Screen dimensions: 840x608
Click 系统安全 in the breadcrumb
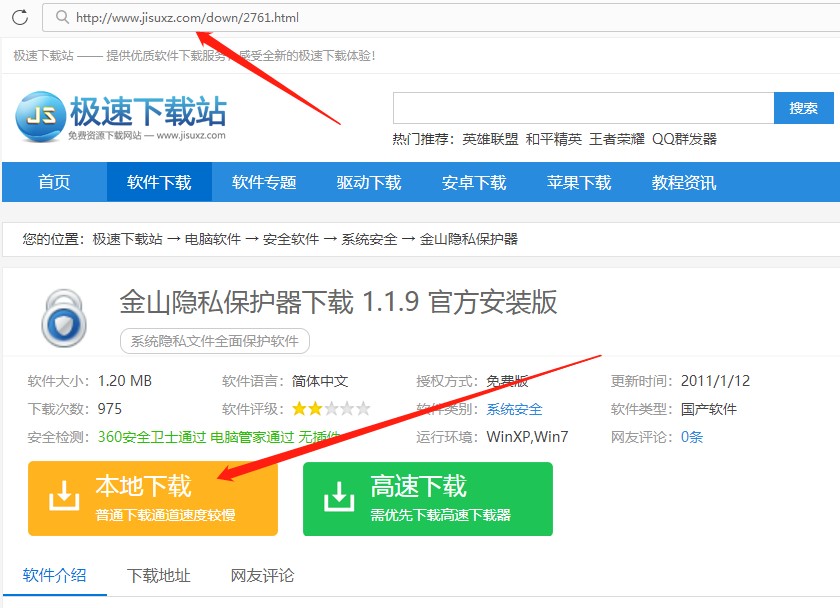point(369,239)
